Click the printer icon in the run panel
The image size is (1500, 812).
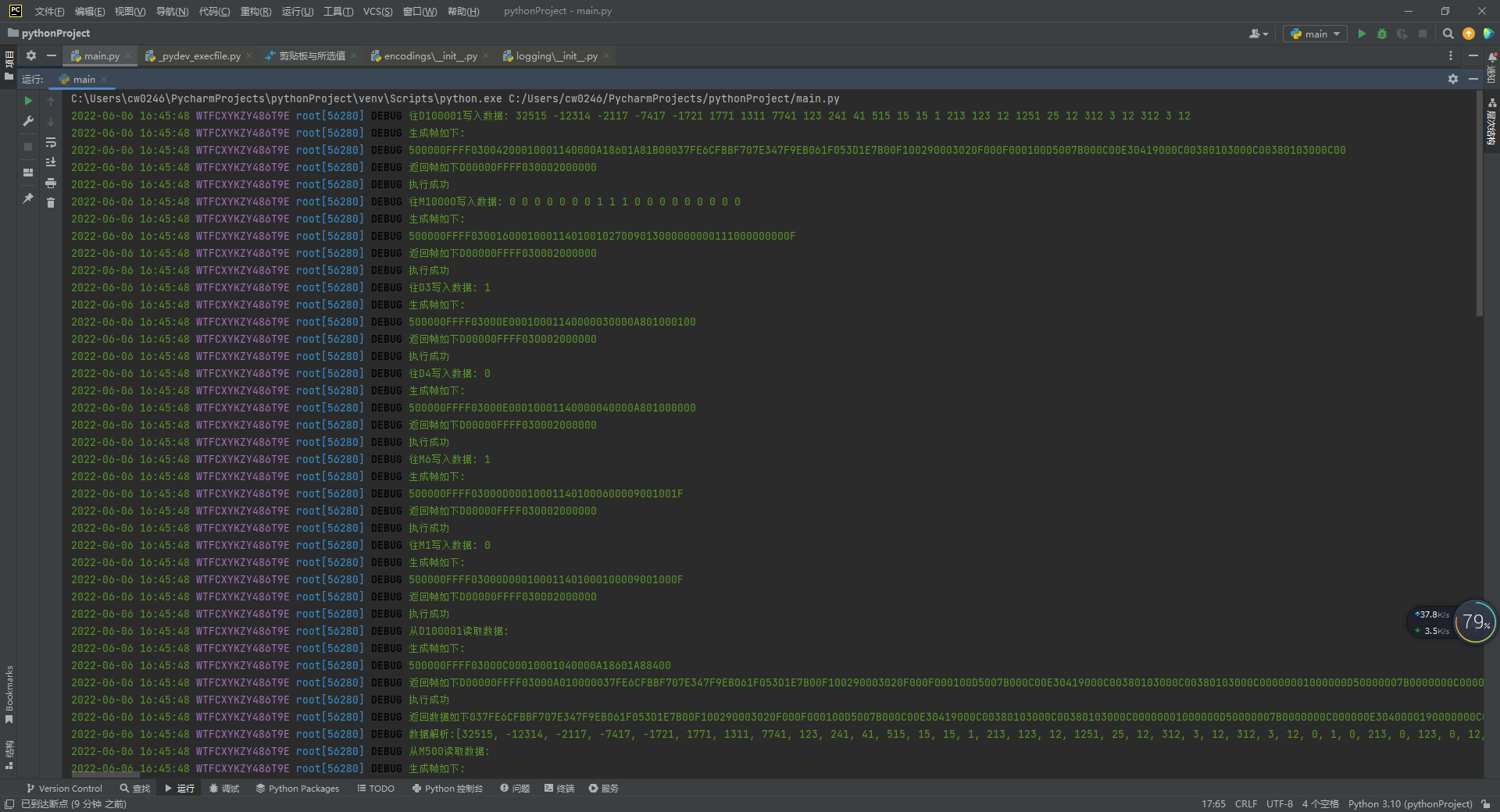[51, 183]
